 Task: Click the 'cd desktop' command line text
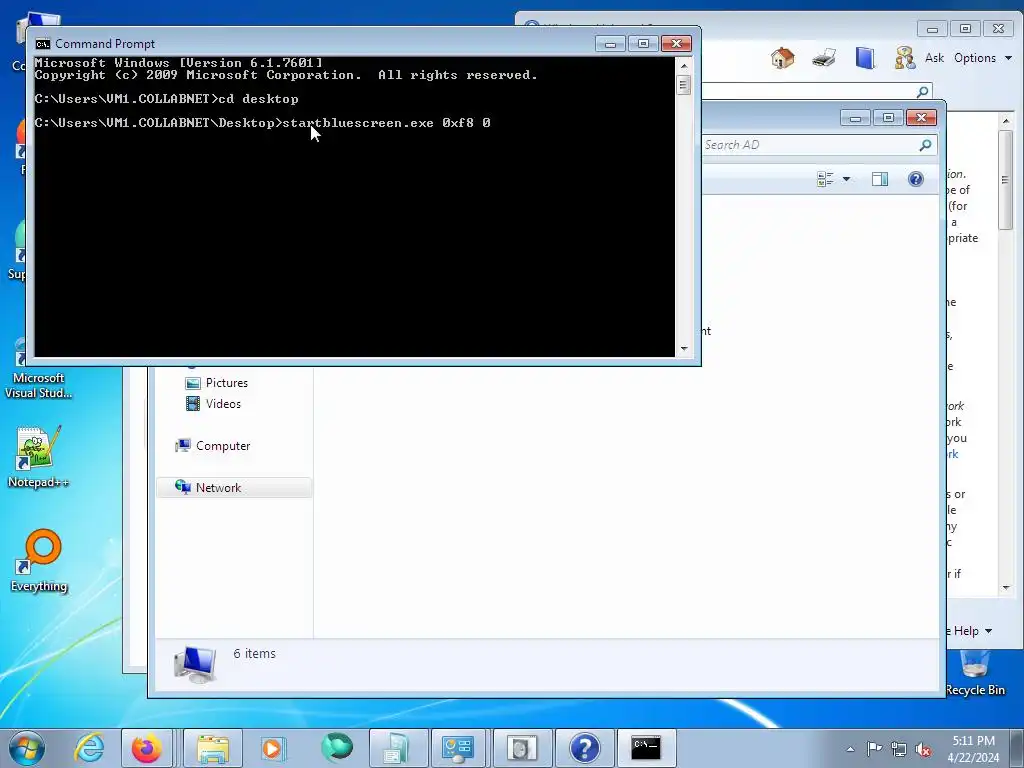(x=259, y=99)
